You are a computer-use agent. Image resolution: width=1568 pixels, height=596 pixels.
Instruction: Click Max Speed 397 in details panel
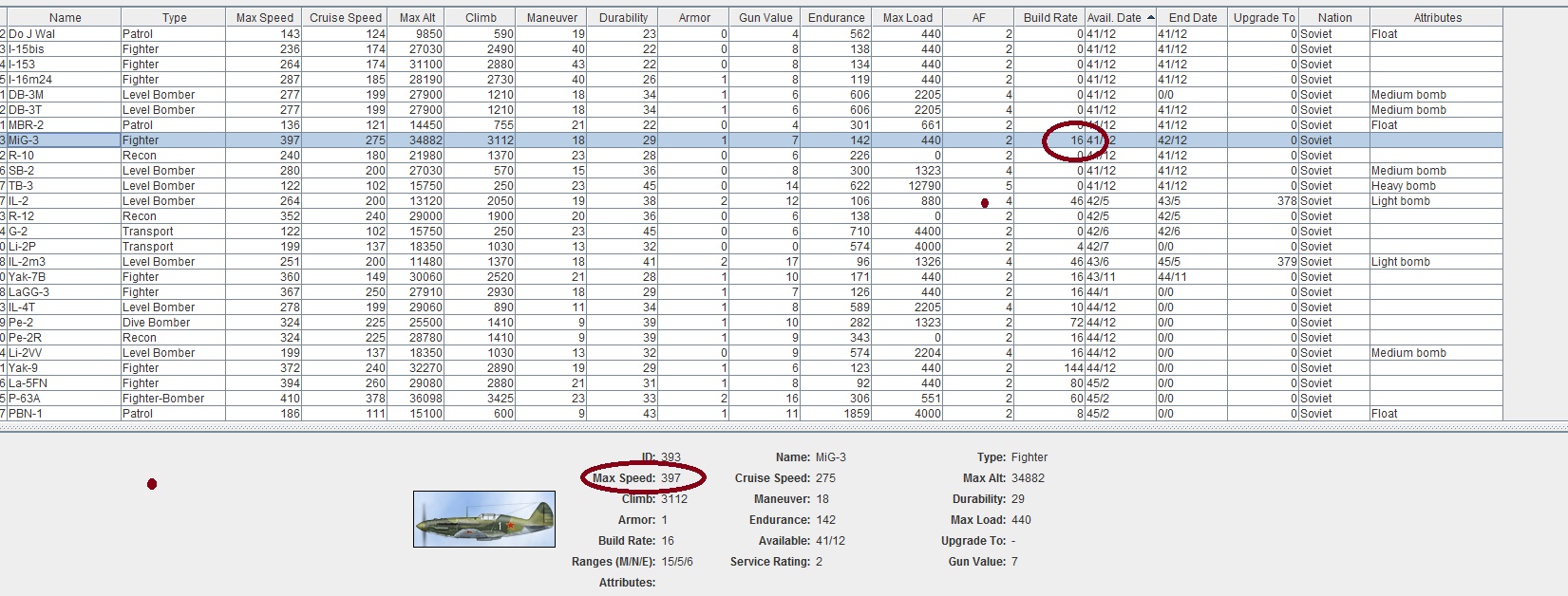point(671,477)
